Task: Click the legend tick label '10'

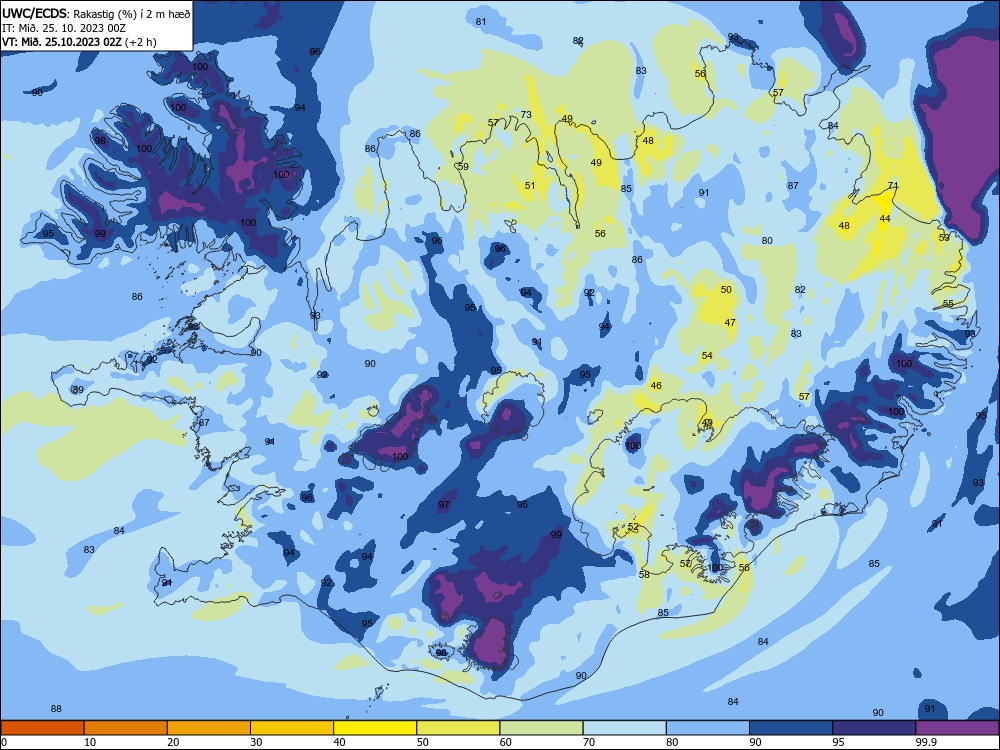Action: coord(90,742)
